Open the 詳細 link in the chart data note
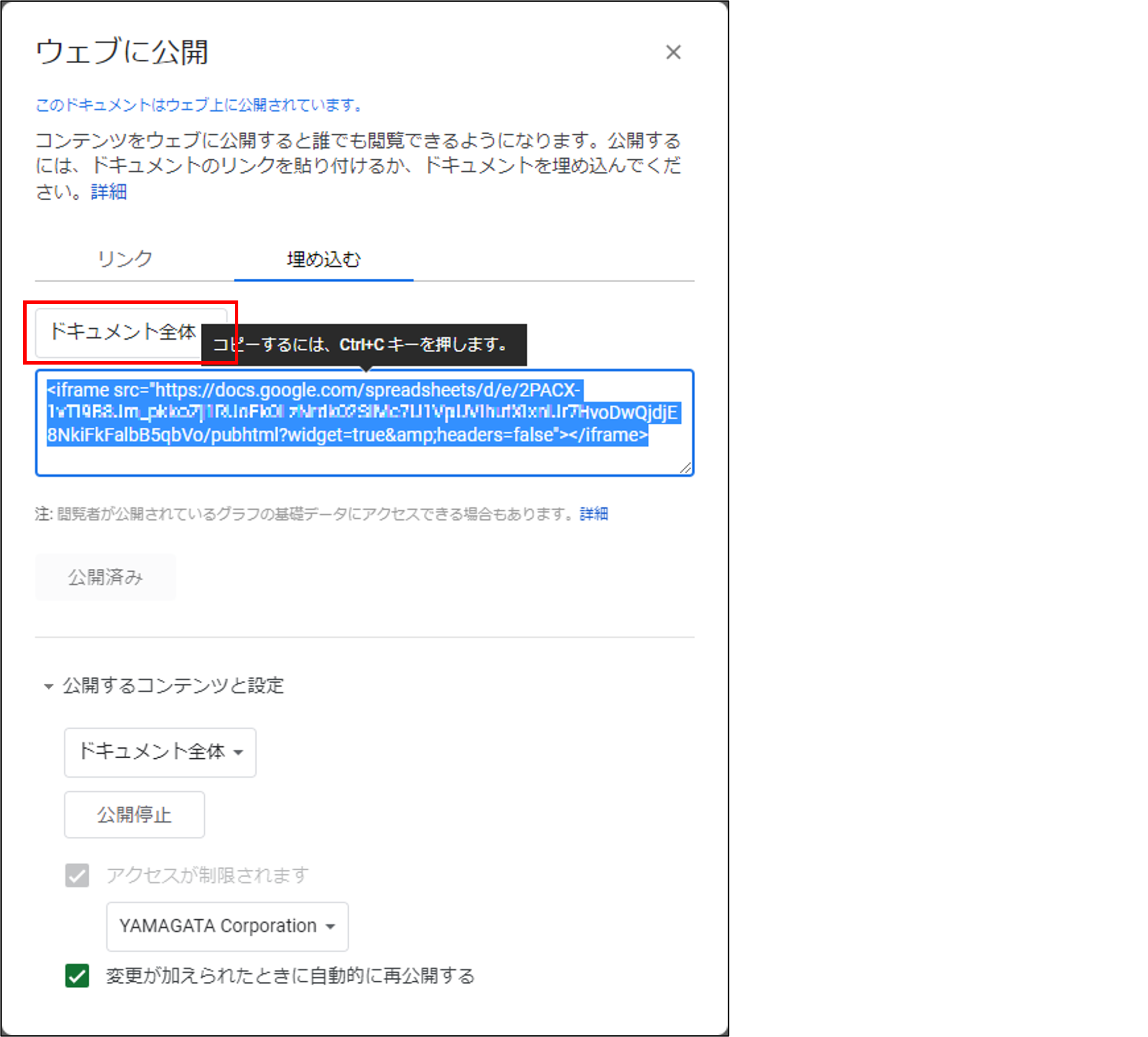 pos(593,514)
